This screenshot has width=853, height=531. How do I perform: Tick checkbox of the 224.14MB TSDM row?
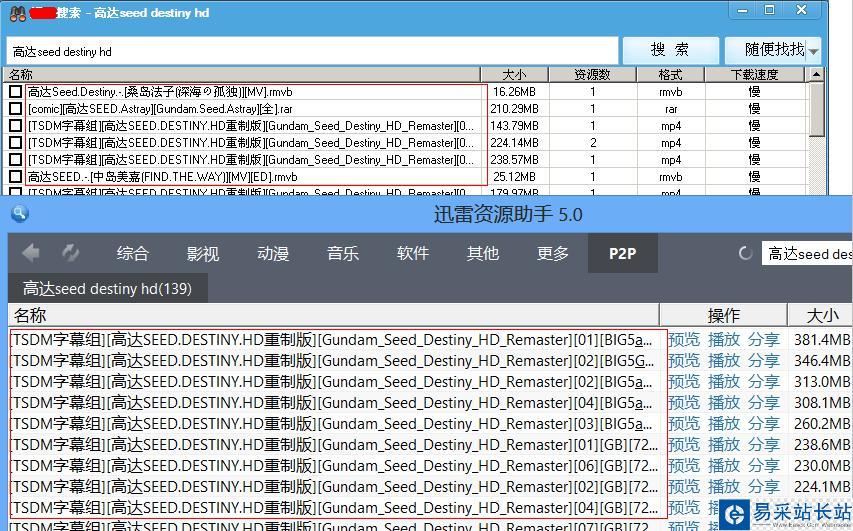(x=16, y=143)
